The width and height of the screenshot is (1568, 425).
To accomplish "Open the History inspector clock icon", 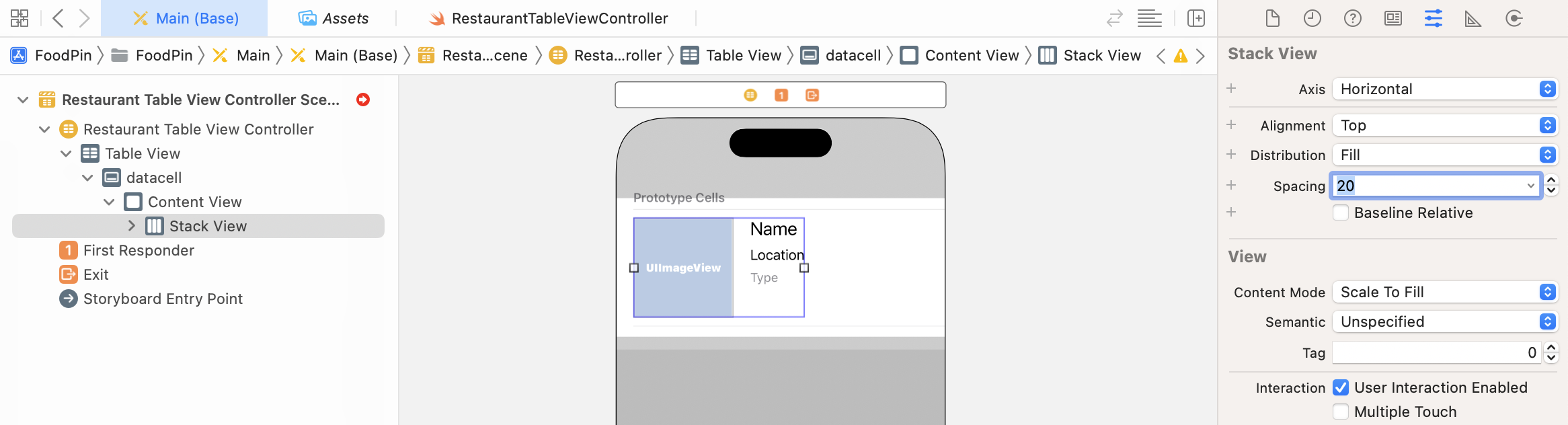I will [1312, 18].
